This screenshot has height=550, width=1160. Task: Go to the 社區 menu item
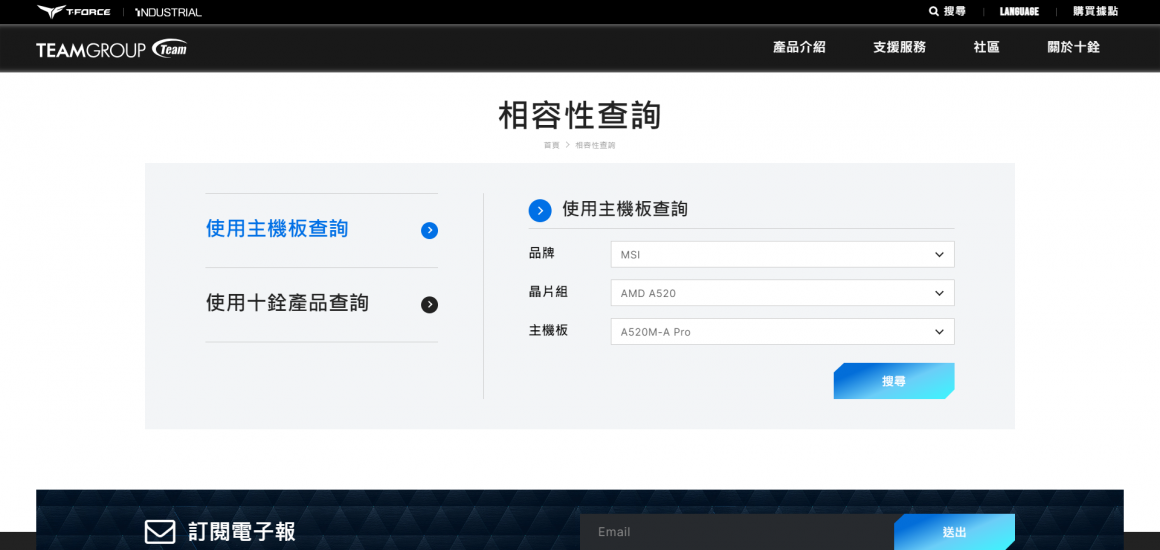tap(986, 47)
